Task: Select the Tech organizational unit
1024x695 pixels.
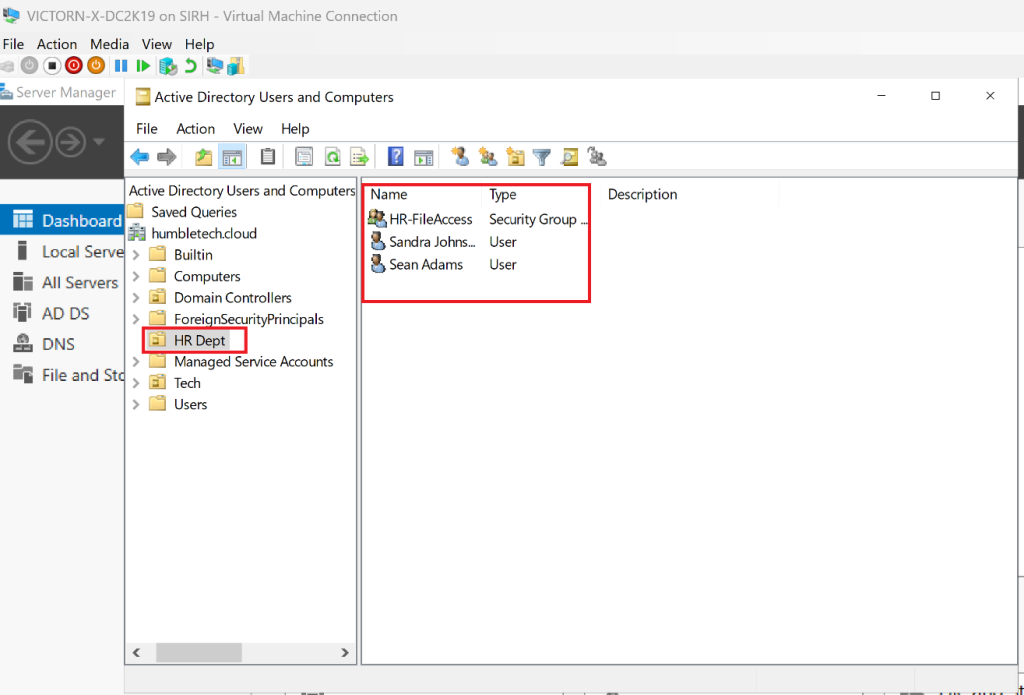Action: (x=187, y=383)
